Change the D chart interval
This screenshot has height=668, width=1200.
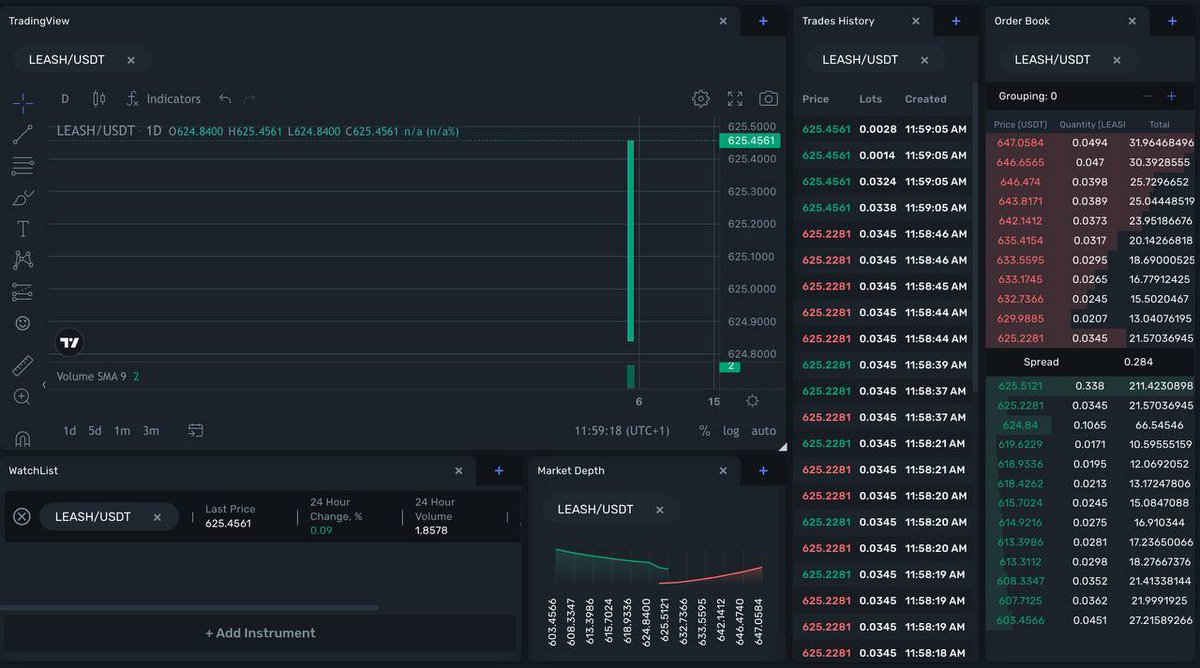65,99
